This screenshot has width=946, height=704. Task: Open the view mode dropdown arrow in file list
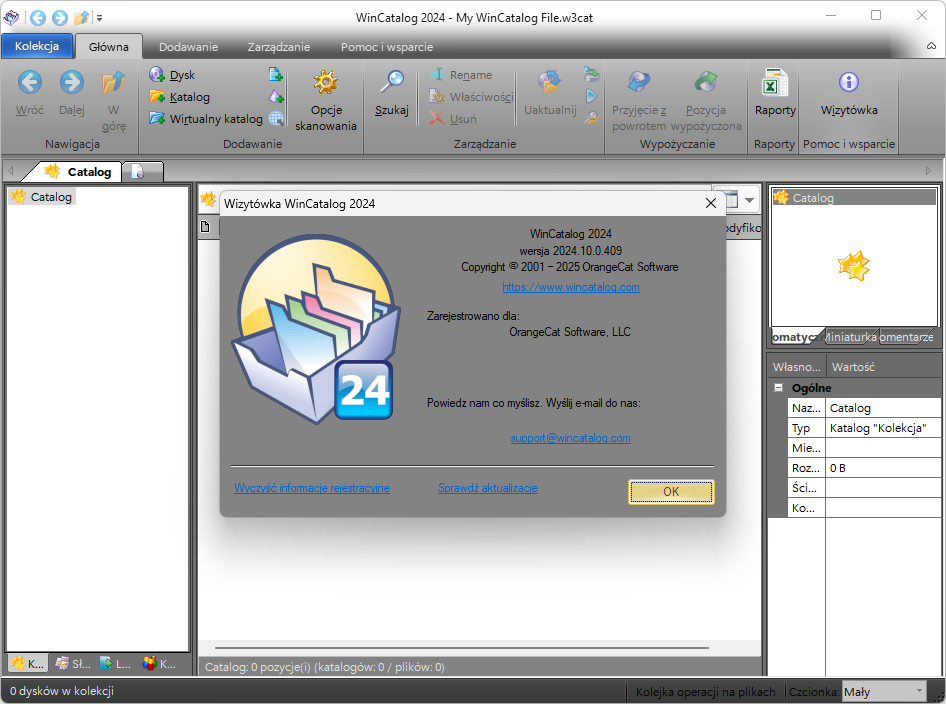(749, 200)
